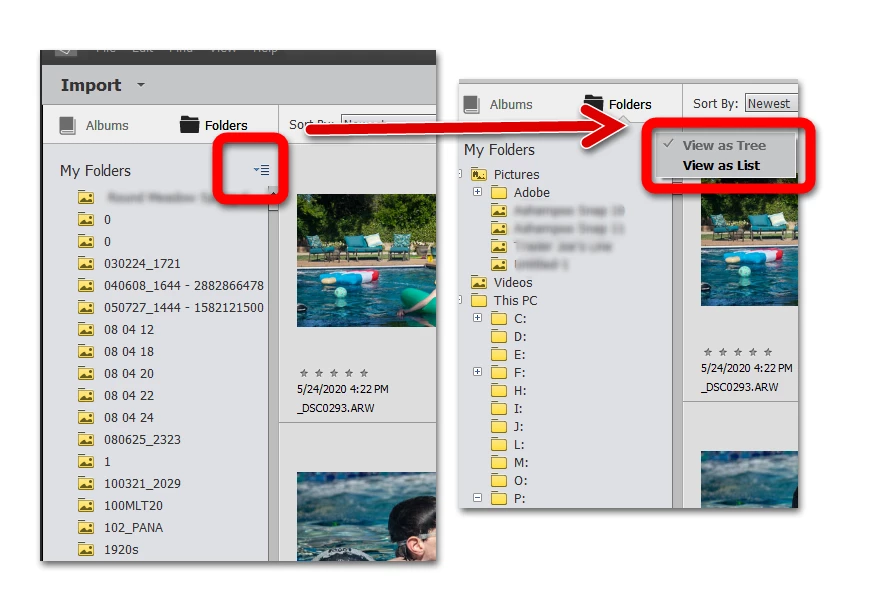Viewport: 875px width, 611px height.
Task: Collapse the P: drive node
Action: pyautogui.click(x=477, y=497)
